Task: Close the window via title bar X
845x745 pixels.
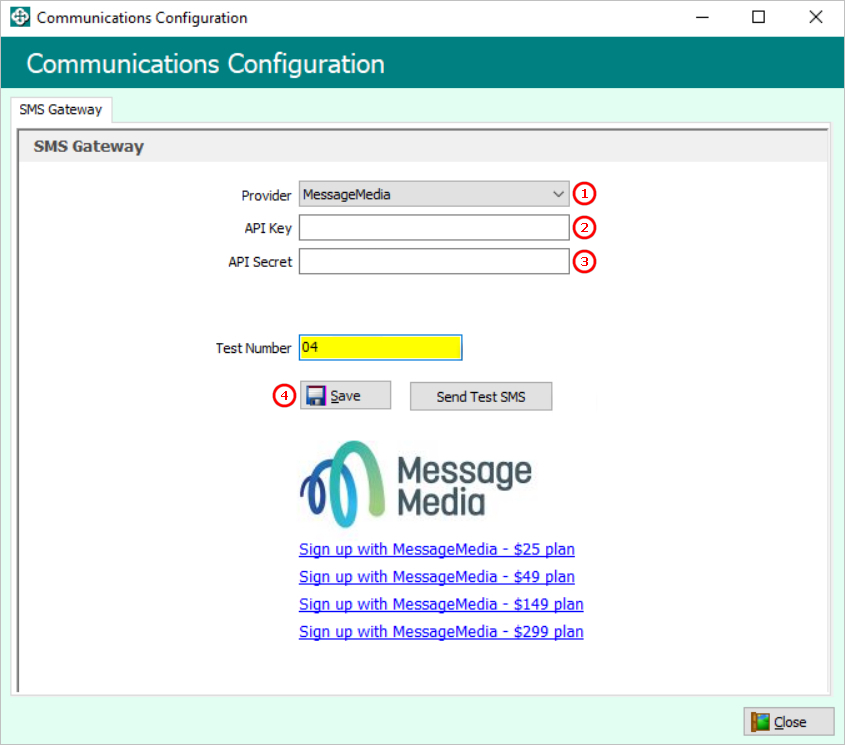Action: [815, 17]
